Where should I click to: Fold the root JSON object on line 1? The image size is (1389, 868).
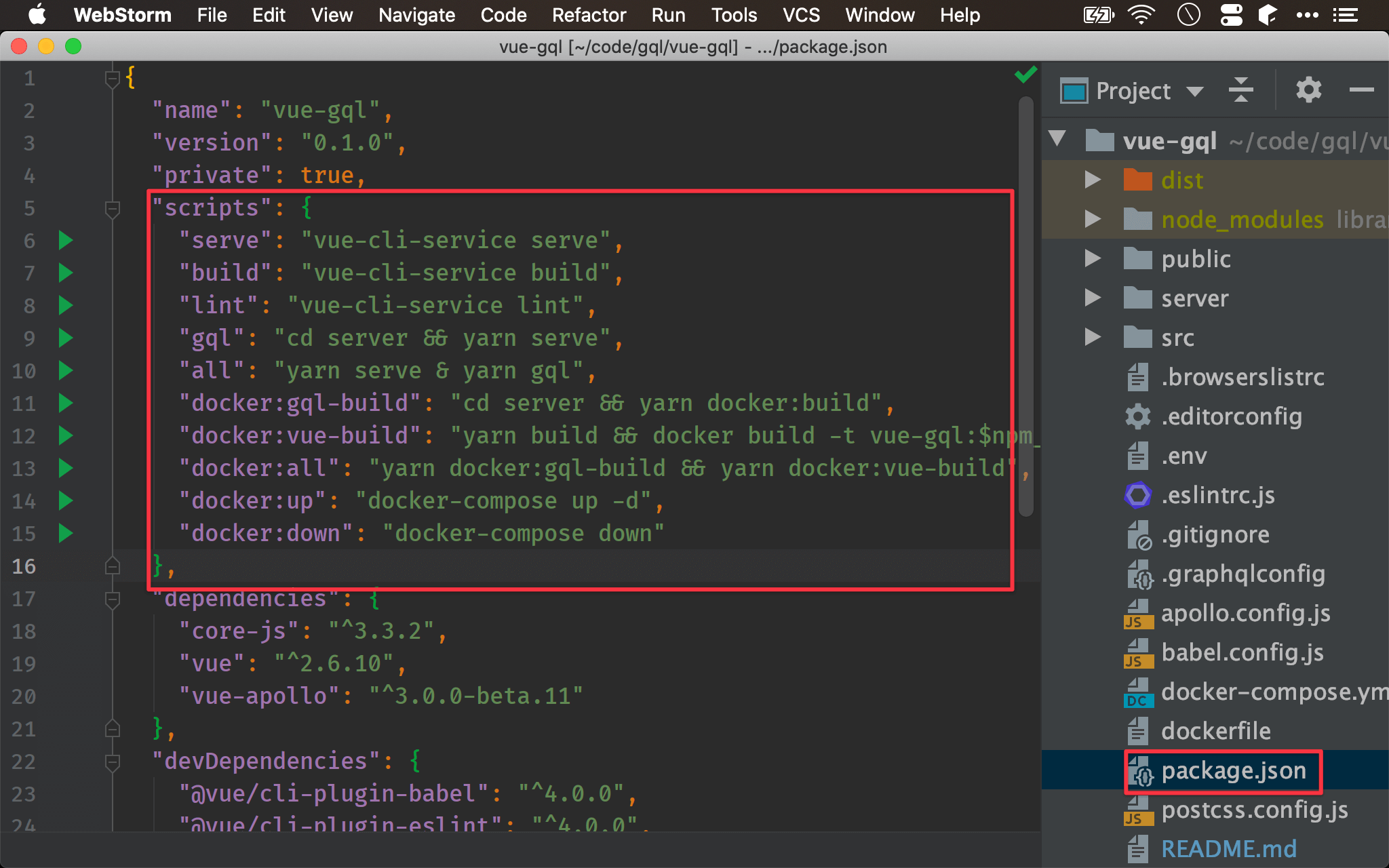pyautogui.click(x=113, y=79)
